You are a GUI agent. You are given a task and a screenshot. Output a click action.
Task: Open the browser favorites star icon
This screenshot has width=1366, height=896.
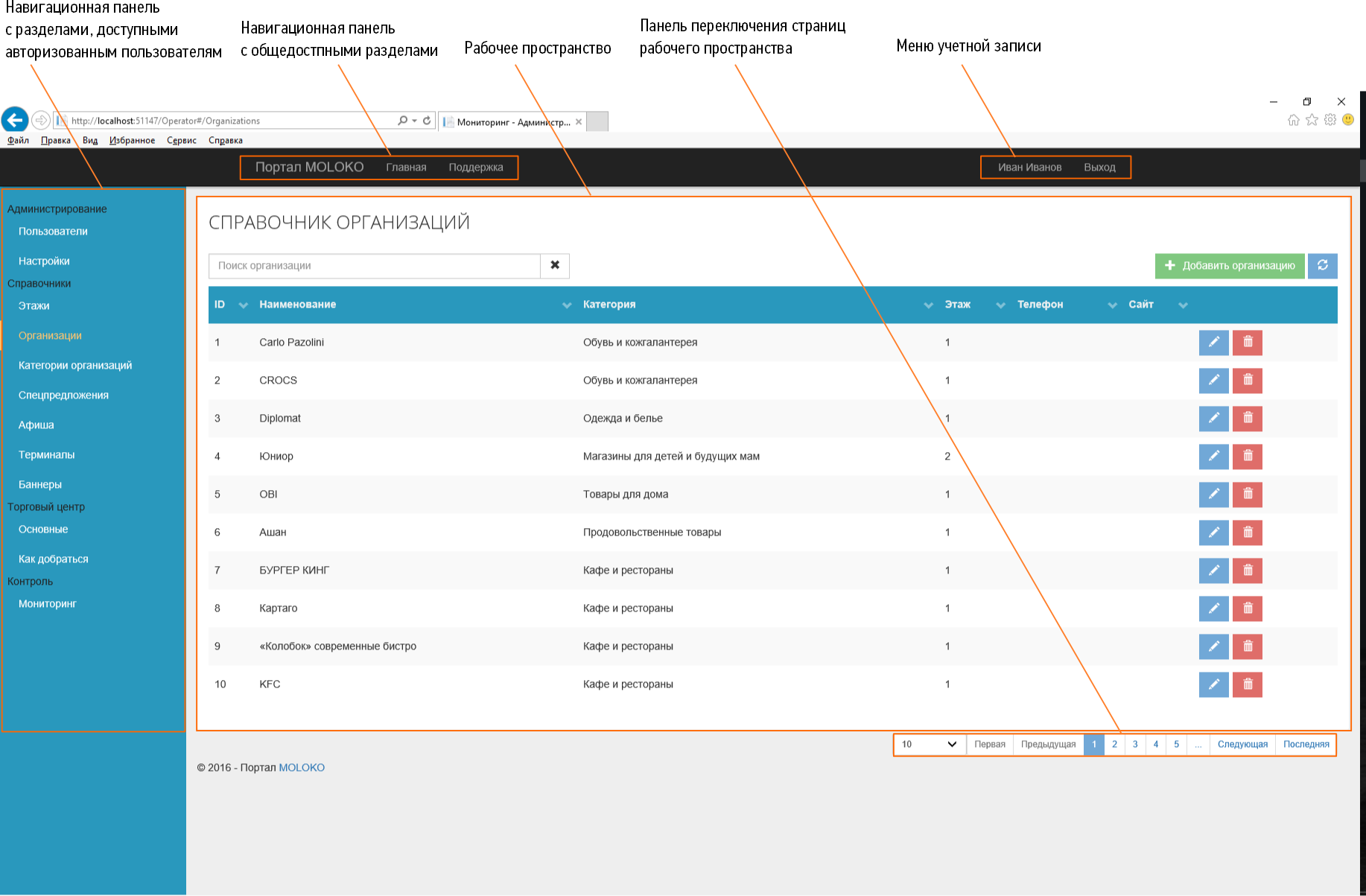tap(1312, 120)
